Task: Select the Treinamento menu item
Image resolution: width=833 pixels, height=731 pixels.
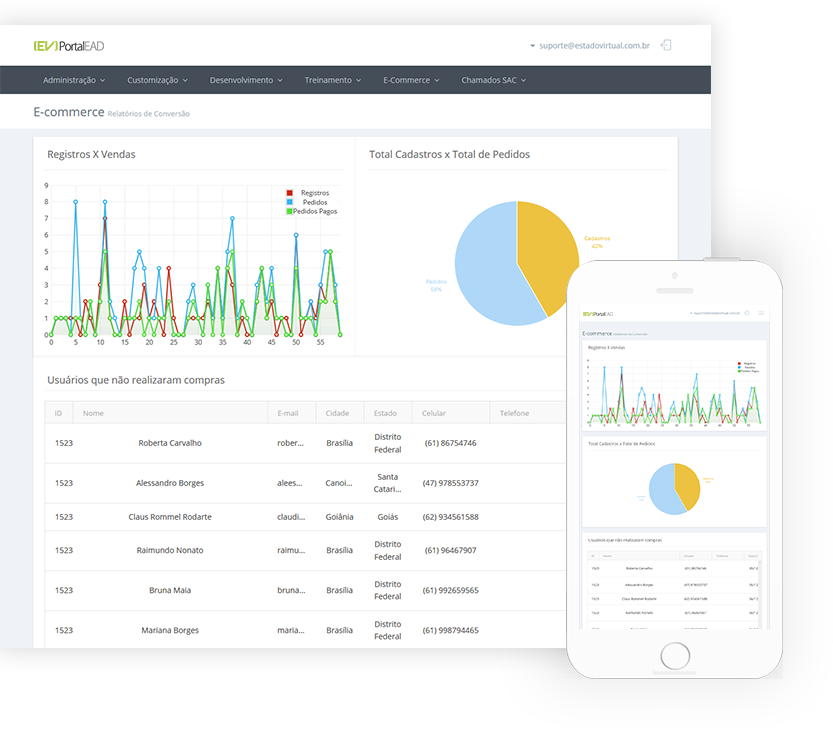Action: [x=332, y=80]
